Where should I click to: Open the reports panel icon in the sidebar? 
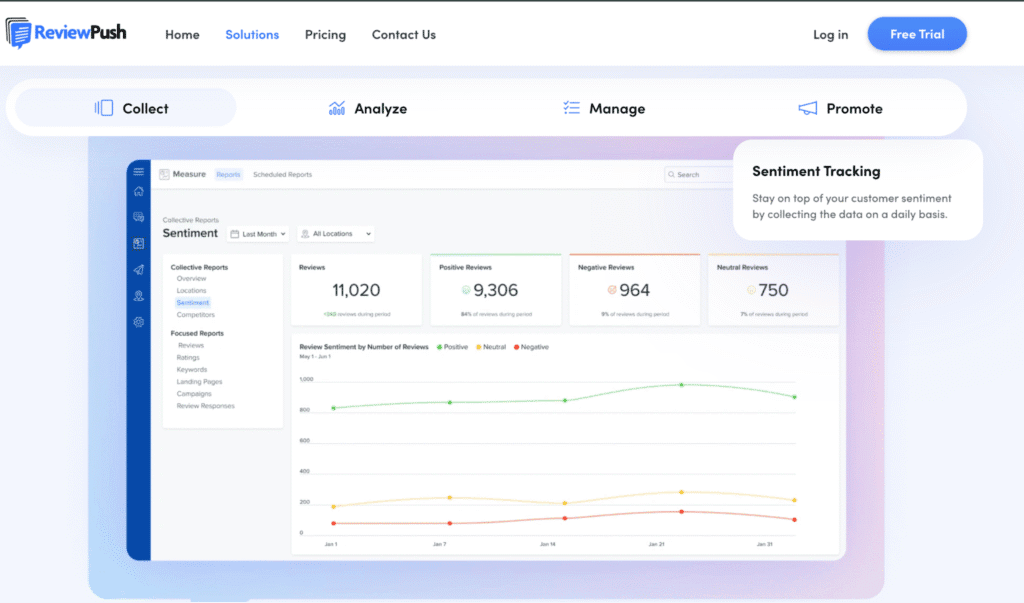click(139, 241)
